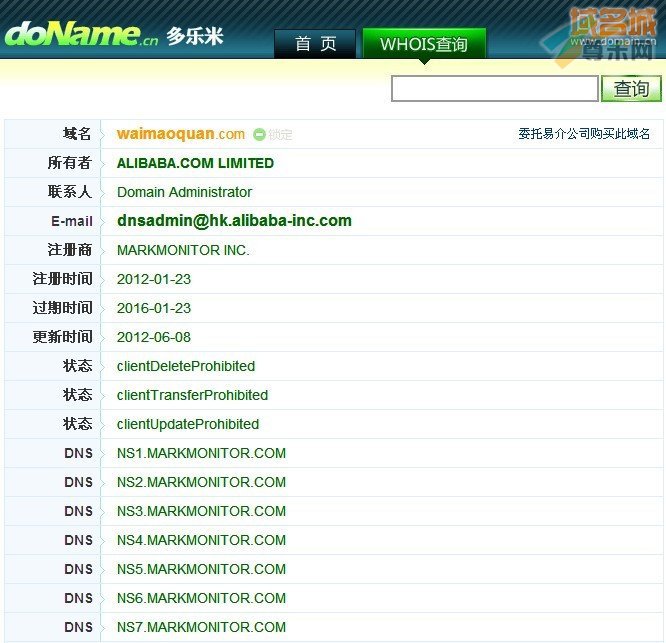This screenshot has height=643, width=666.
Task: Click the 锁定 locked label
Action: (280, 135)
